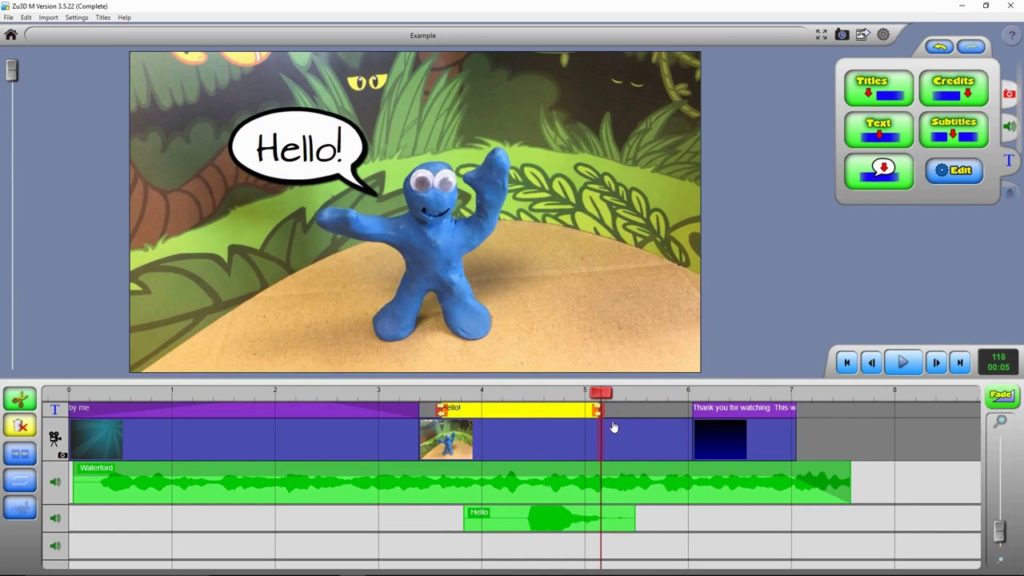Open the fullscreen preview icon
The height and width of the screenshot is (576, 1024).
[821, 35]
